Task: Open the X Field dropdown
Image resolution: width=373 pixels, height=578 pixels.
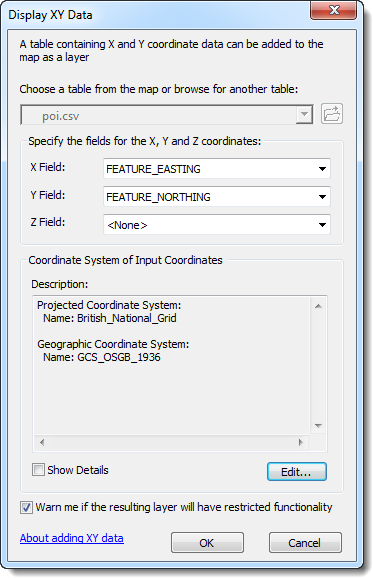Action: (x=217, y=169)
